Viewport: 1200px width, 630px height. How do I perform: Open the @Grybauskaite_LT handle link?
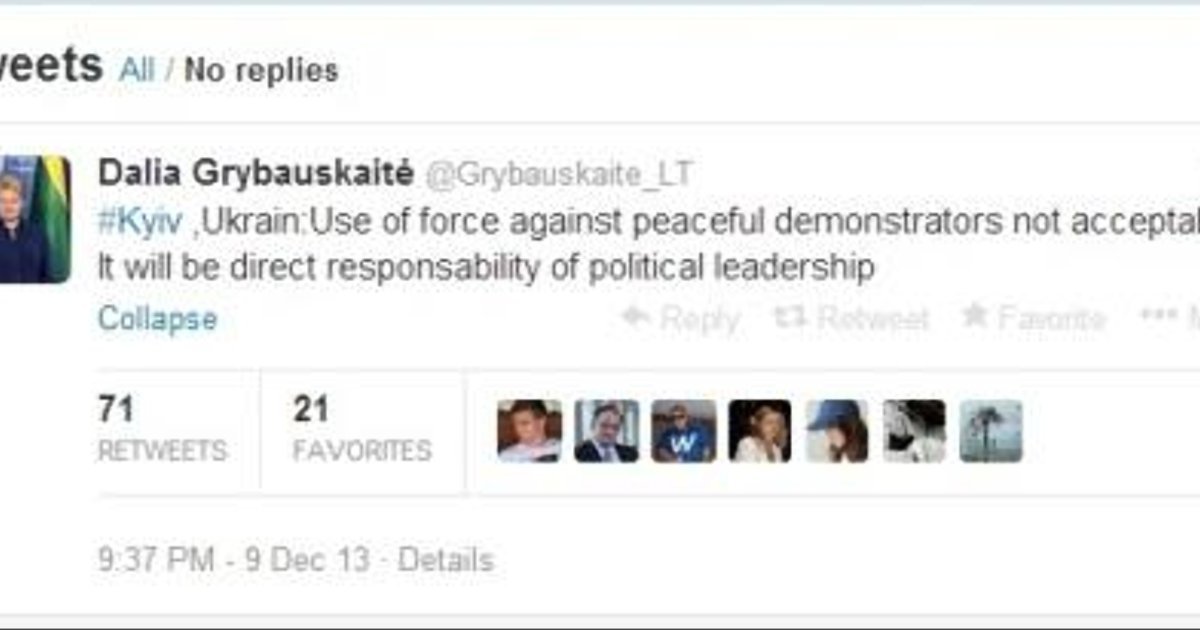click(x=560, y=174)
